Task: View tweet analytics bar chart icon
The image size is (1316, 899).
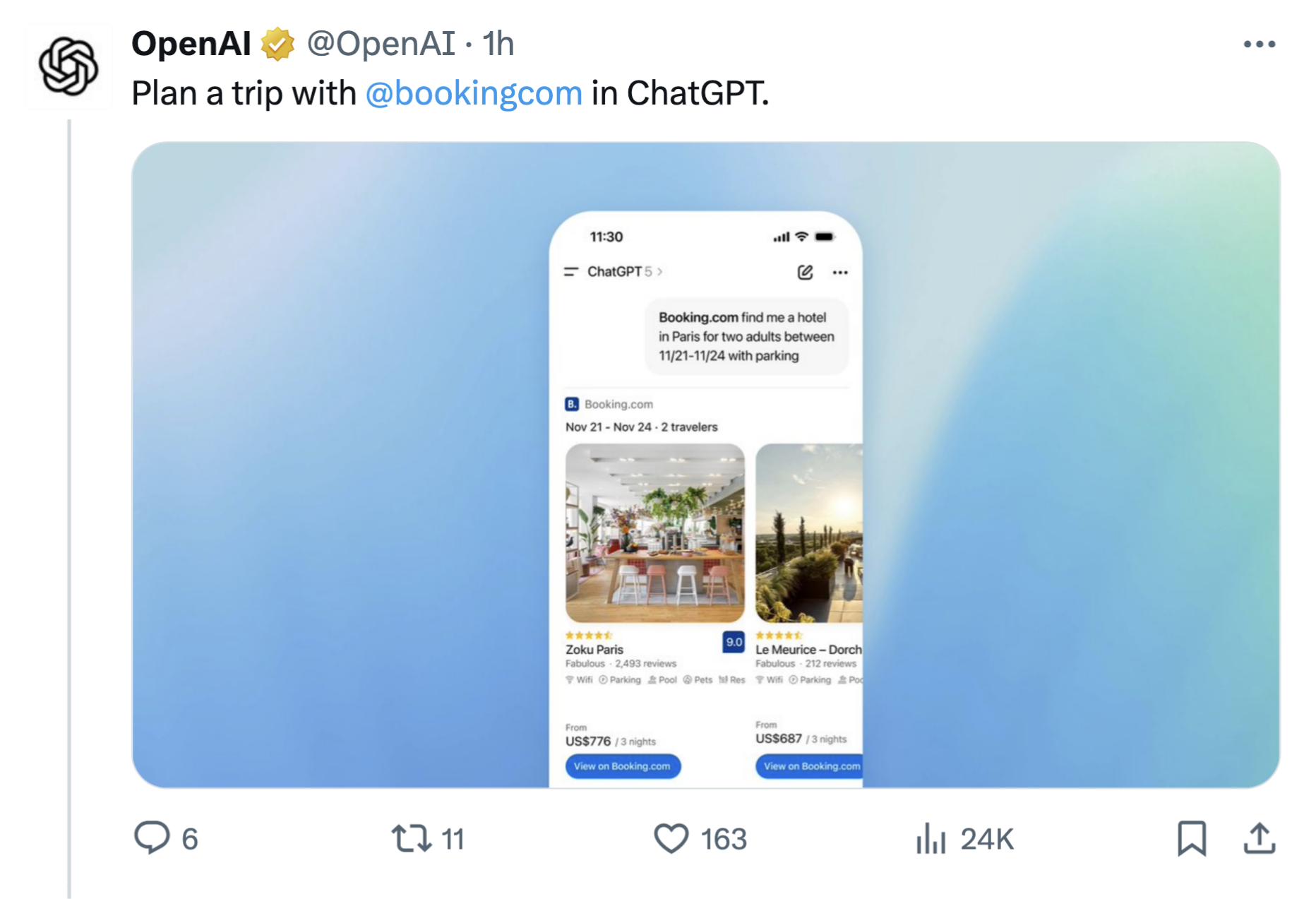Action: [931, 838]
